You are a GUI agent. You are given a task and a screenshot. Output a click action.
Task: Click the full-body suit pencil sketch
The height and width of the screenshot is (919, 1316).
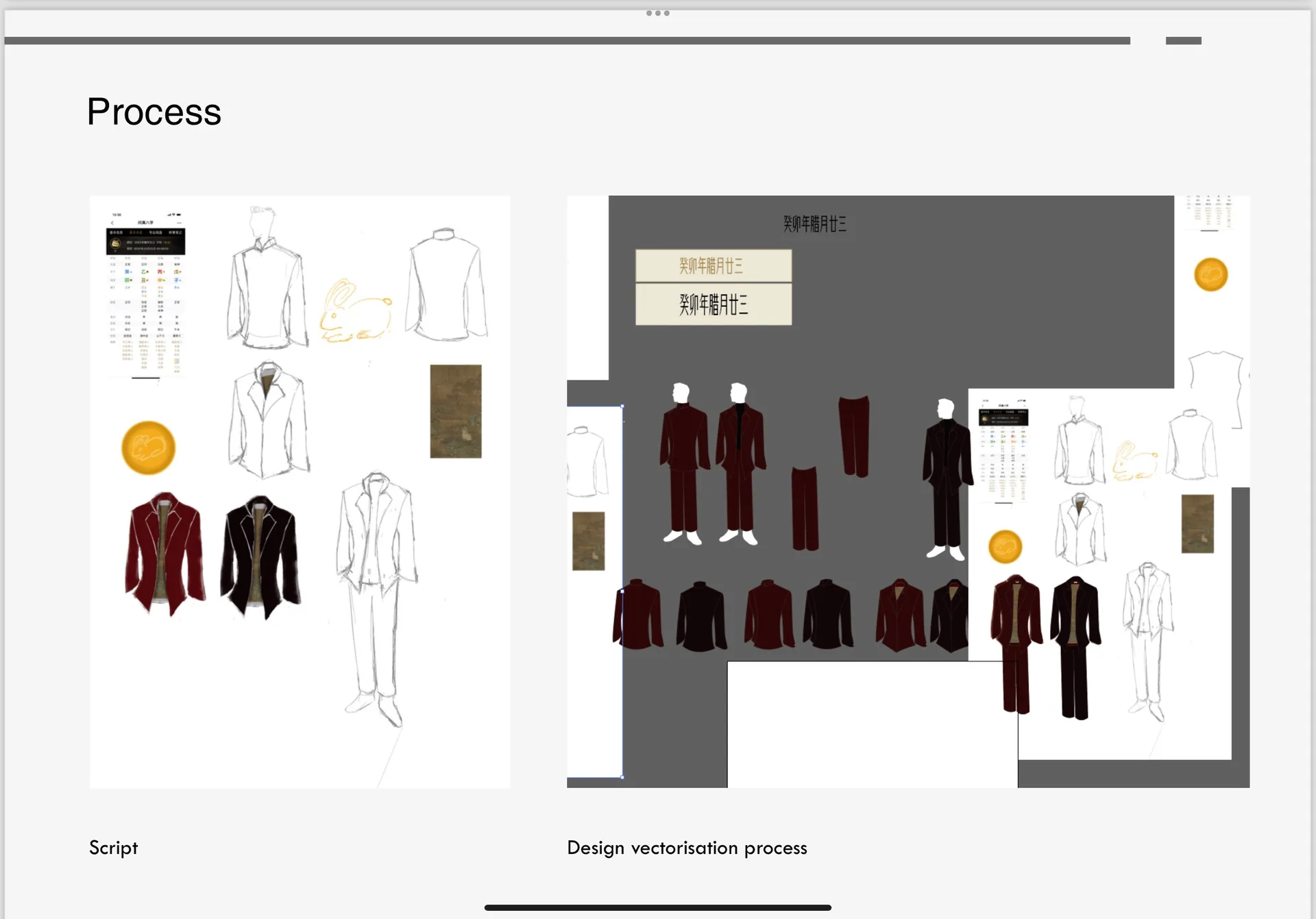pos(376,598)
